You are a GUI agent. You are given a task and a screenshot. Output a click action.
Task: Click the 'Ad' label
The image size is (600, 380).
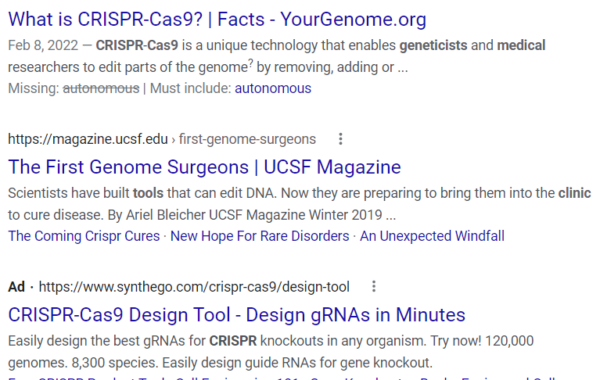click(x=16, y=287)
